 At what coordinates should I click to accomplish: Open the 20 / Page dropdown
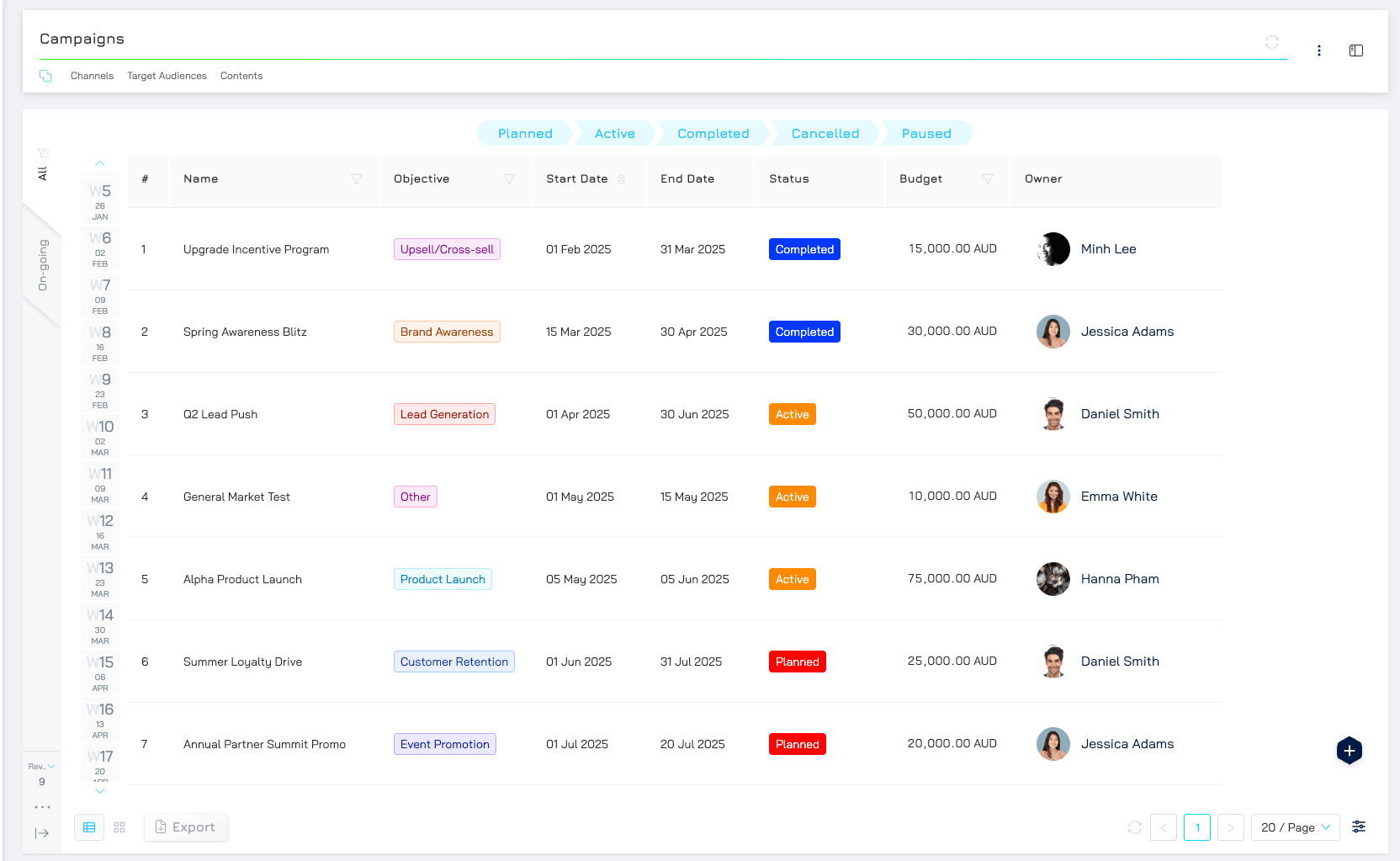(x=1295, y=827)
